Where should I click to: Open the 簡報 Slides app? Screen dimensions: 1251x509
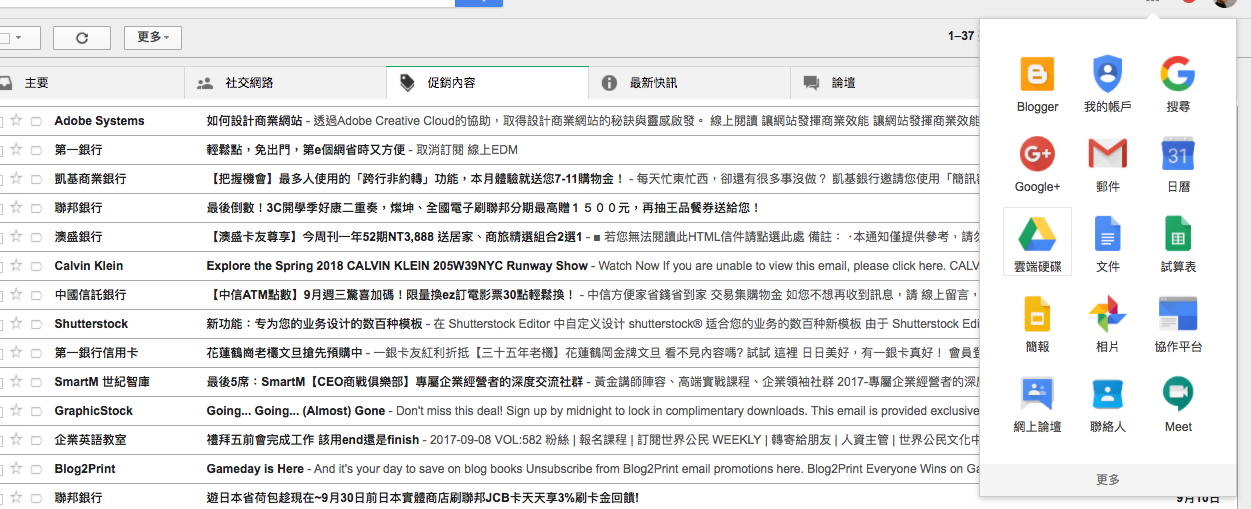(1037, 323)
